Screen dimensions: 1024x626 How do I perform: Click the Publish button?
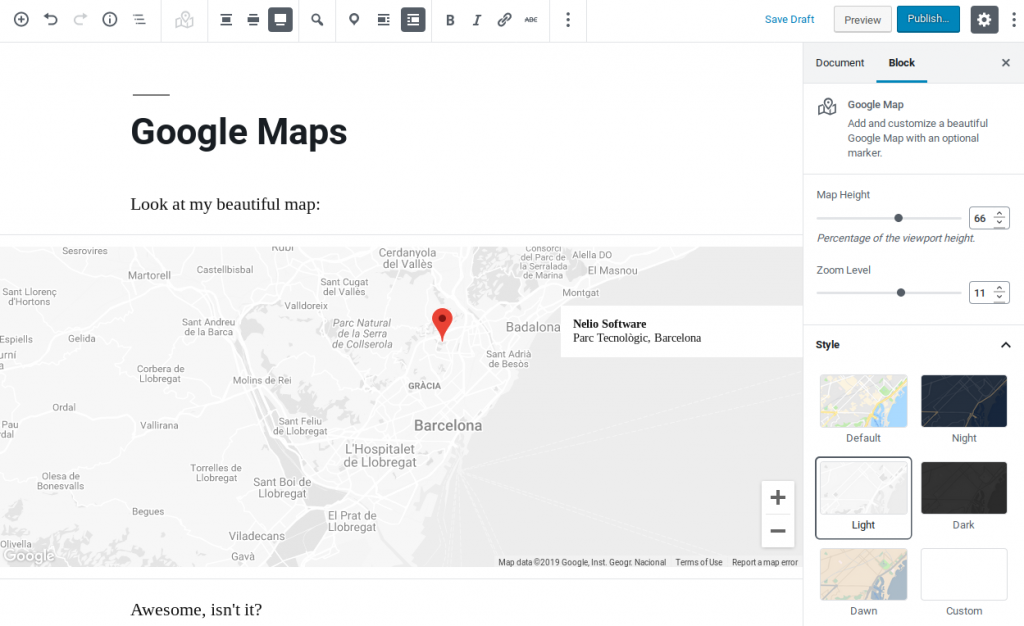(928, 19)
